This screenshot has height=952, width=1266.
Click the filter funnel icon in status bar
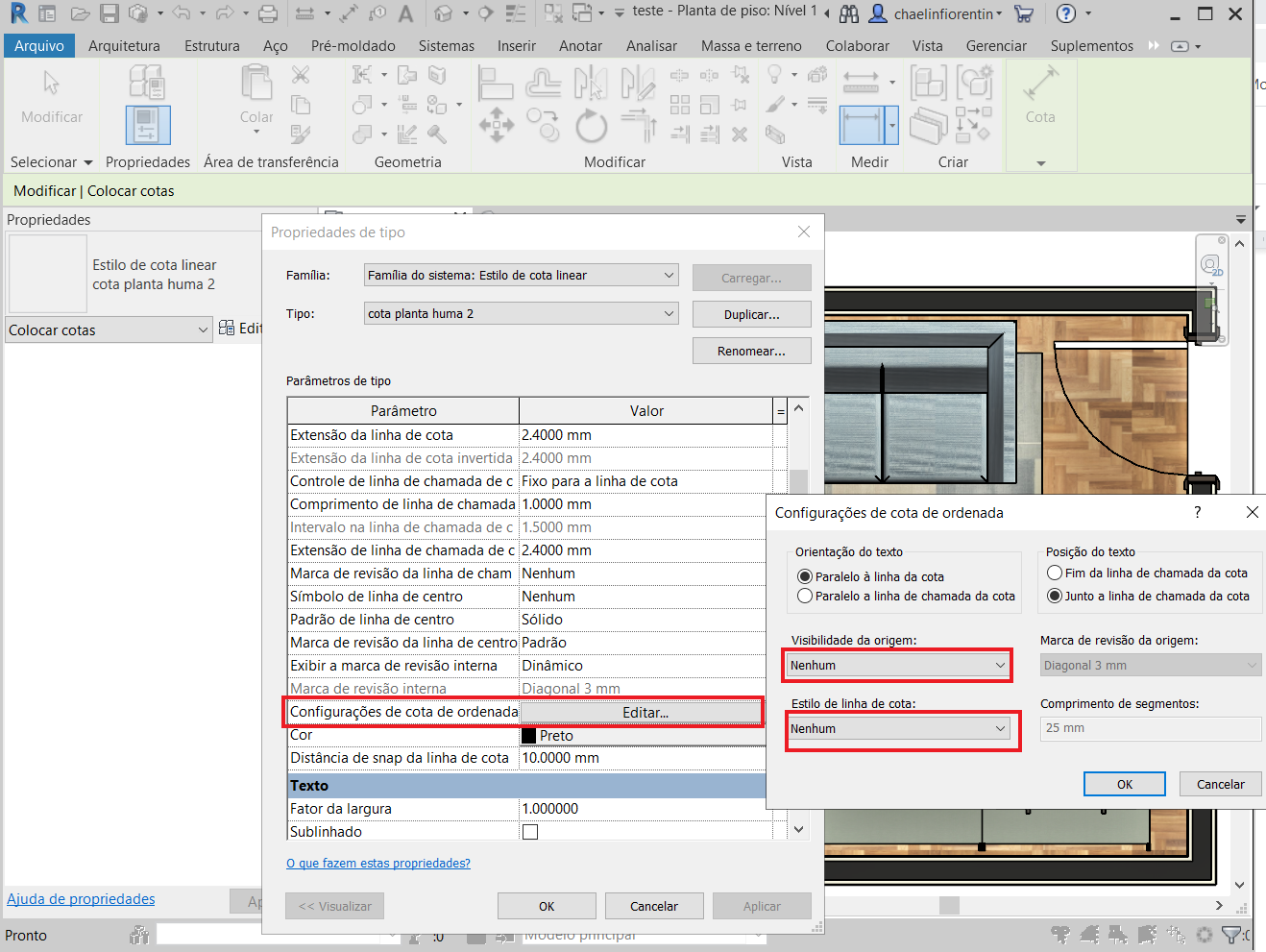click(1231, 934)
